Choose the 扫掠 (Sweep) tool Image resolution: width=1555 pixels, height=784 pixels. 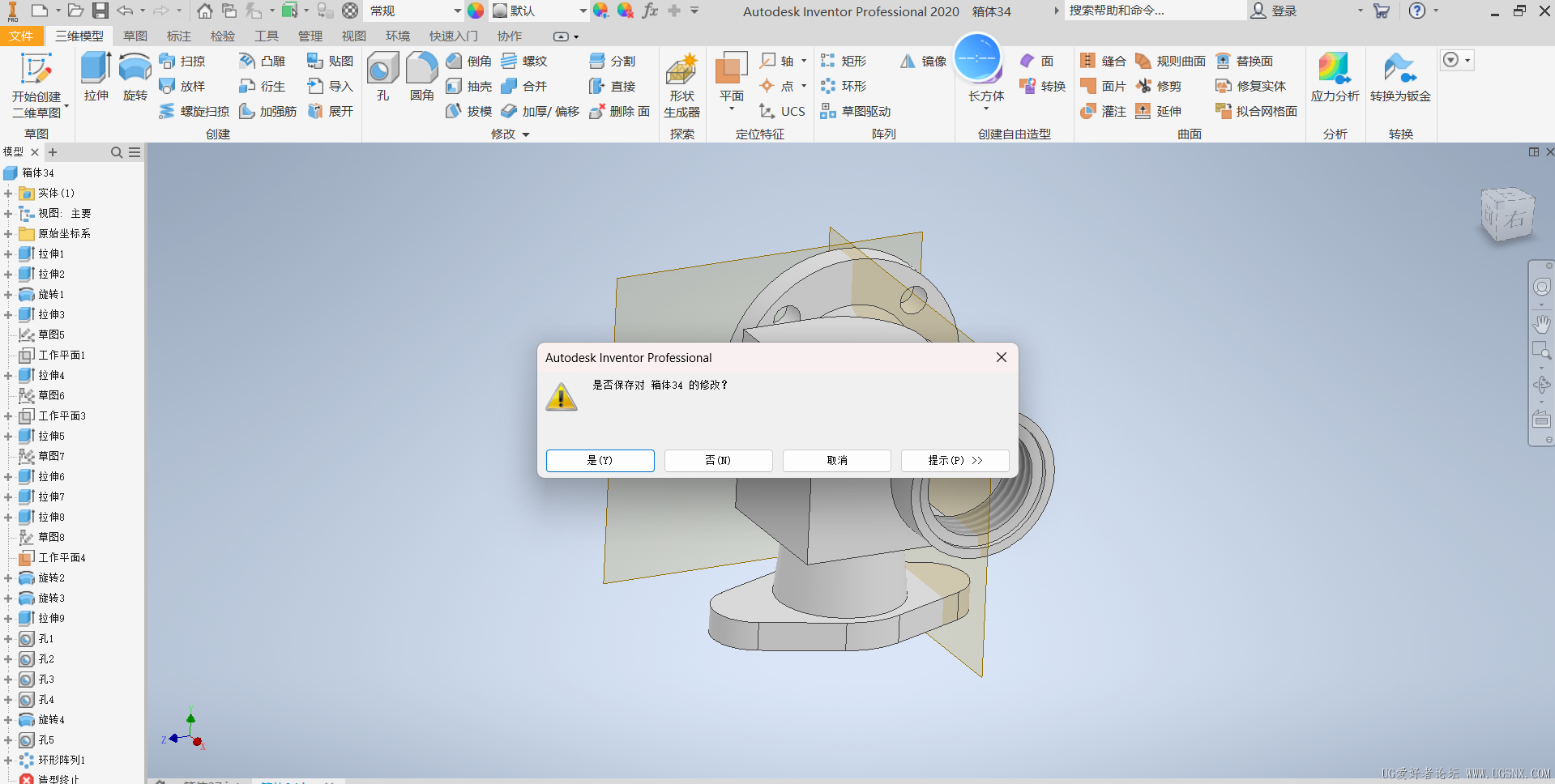tap(182, 61)
